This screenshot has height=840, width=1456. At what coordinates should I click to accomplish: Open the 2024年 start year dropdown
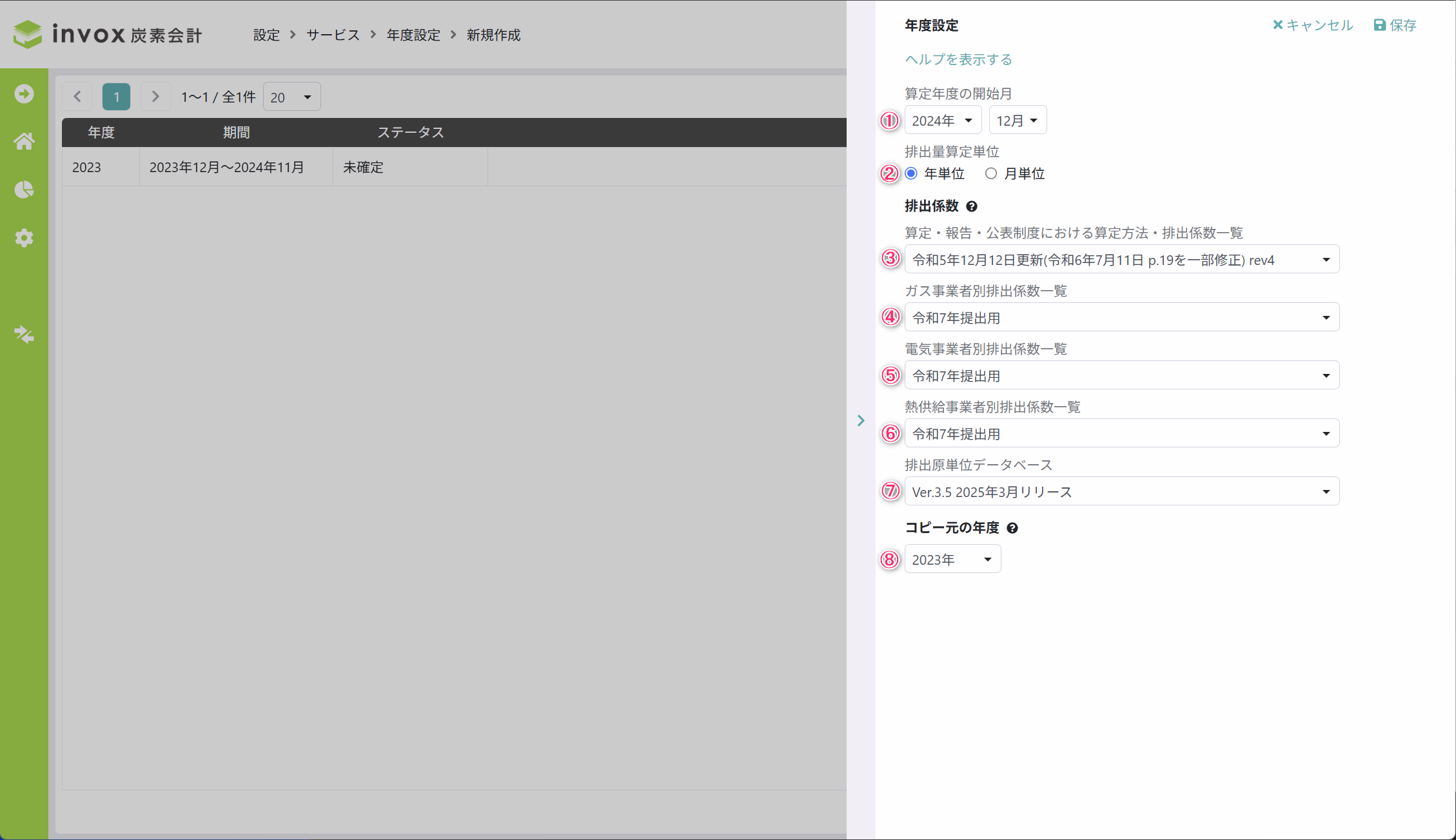coord(943,121)
